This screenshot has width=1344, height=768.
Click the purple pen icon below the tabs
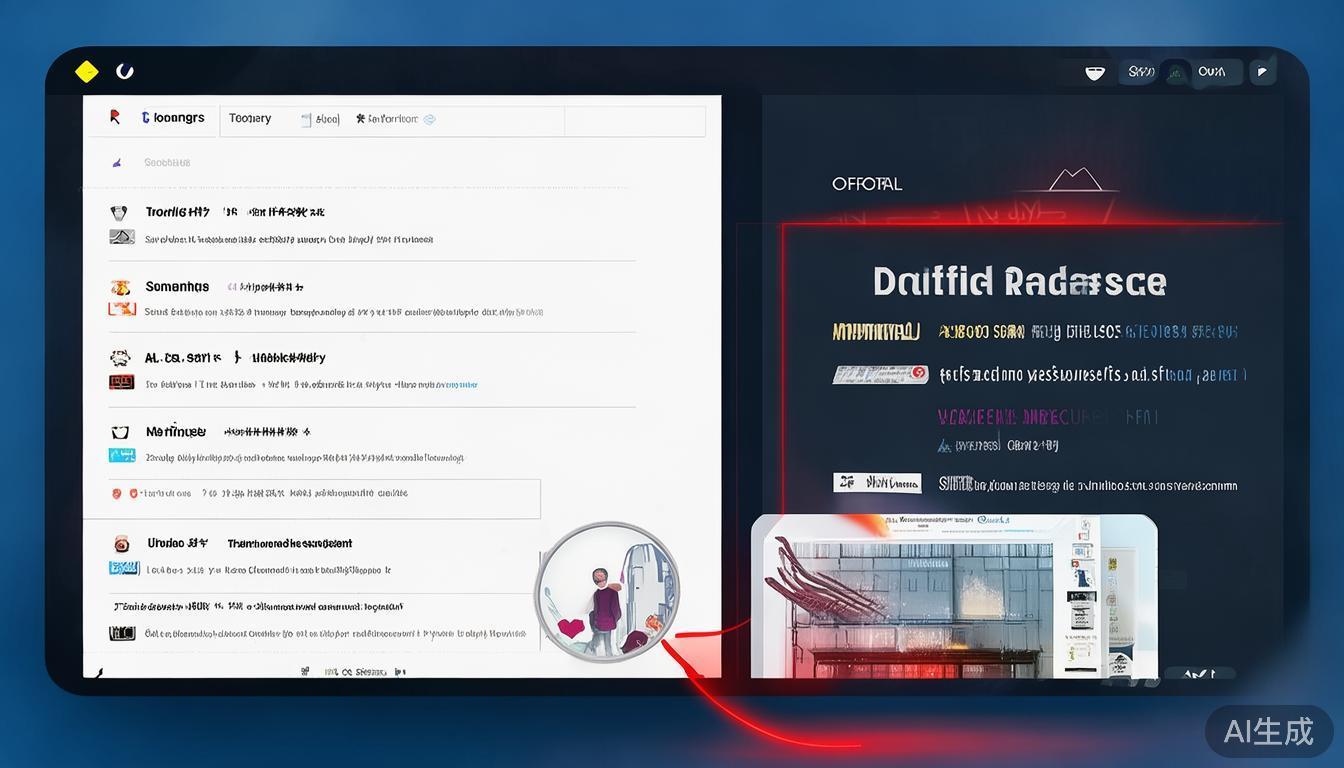tap(116, 162)
